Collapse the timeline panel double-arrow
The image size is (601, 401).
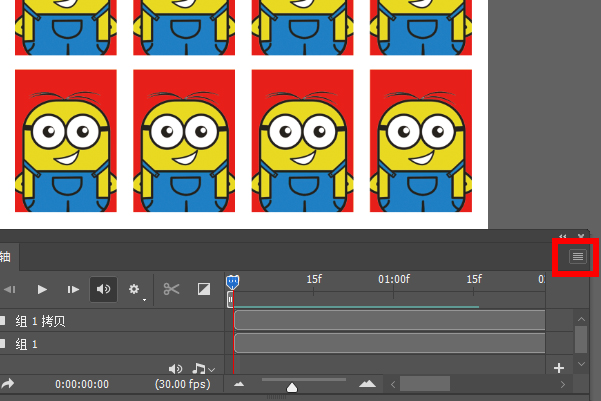tap(562, 237)
